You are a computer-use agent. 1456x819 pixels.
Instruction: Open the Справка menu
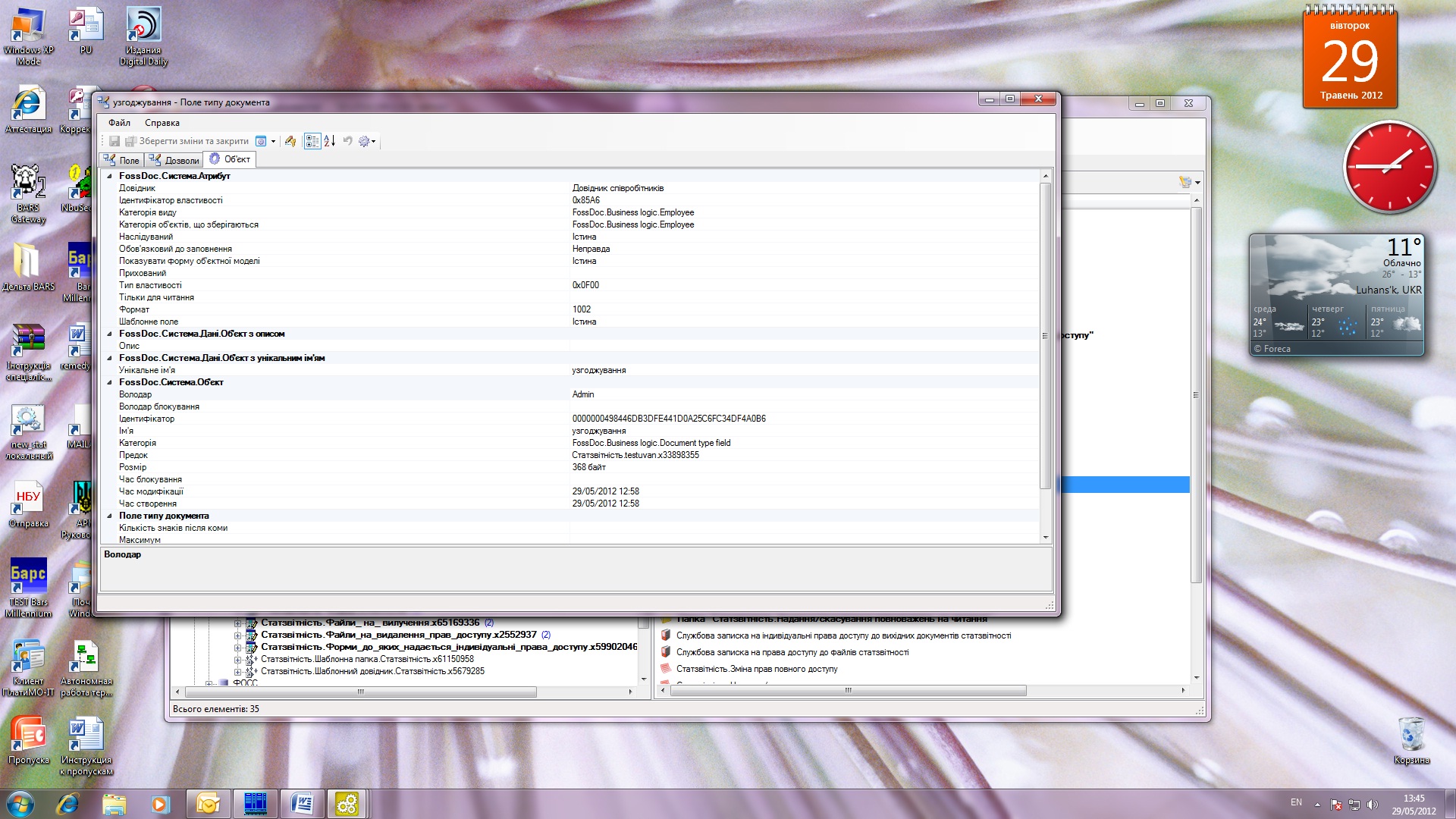[162, 123]
